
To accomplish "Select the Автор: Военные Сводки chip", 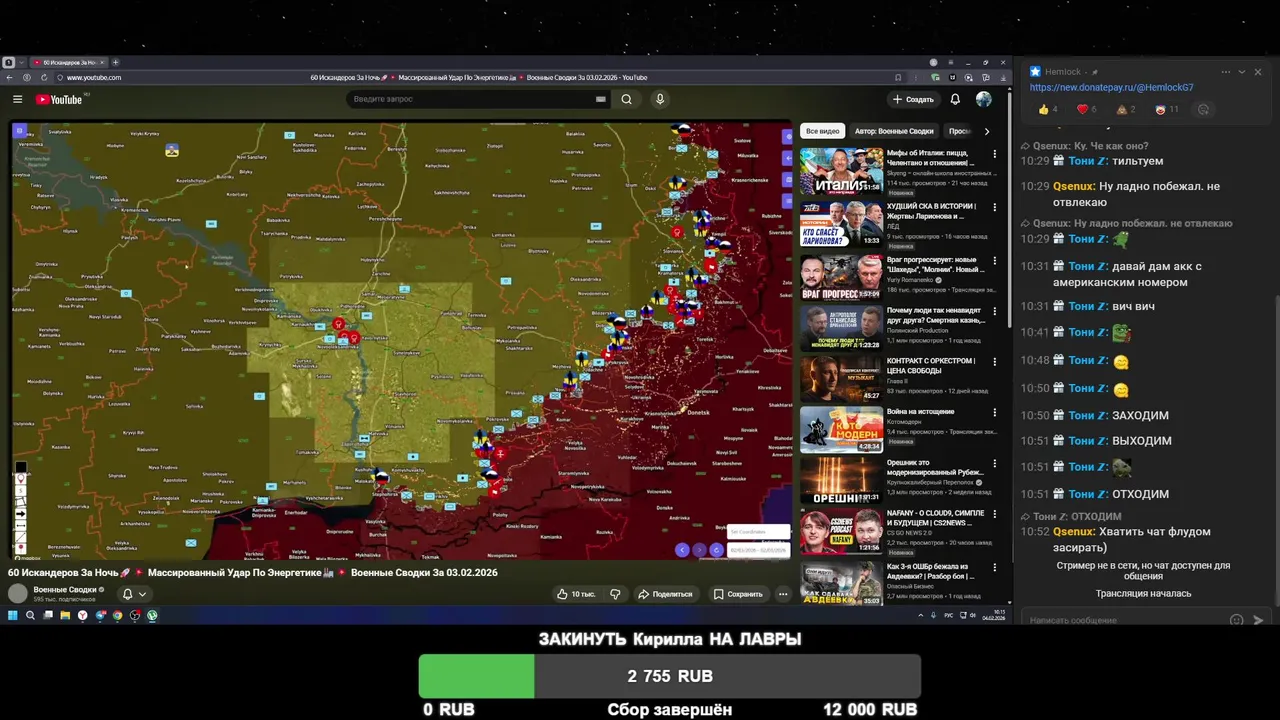I will point(894,131).
